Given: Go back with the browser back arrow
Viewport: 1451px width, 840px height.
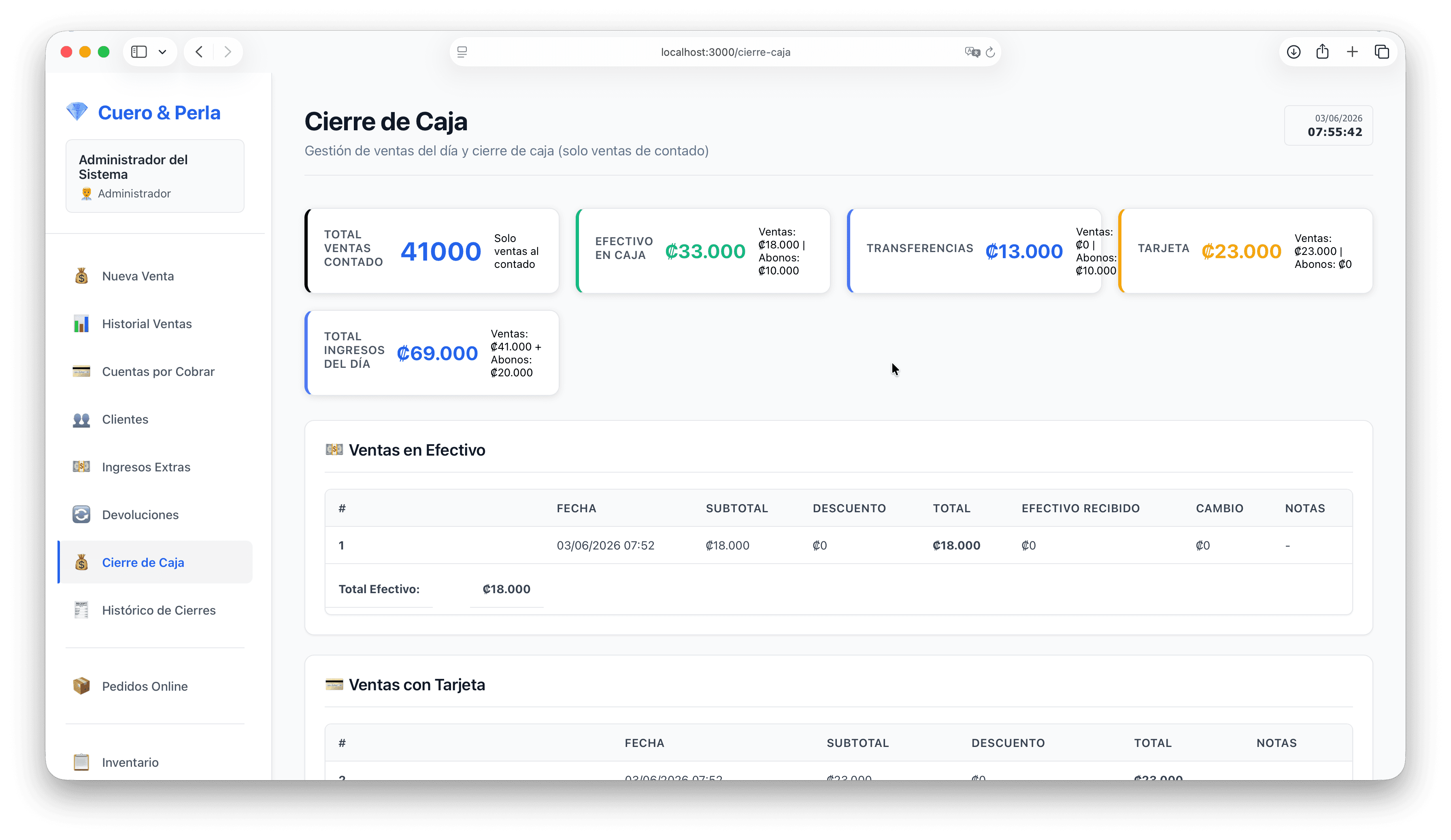Looking at the screenshot, I should 199,52.
